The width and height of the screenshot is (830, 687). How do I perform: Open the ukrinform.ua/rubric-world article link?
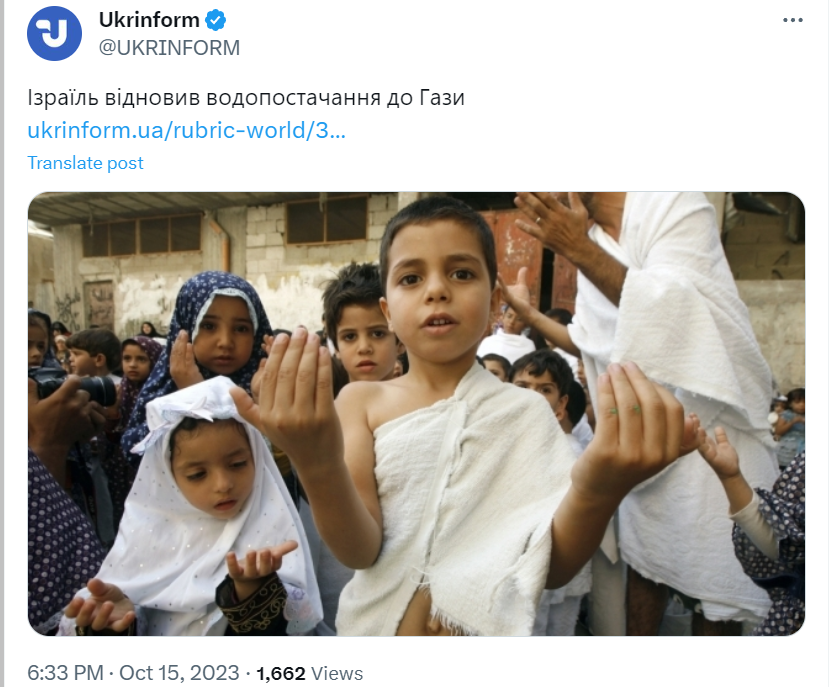point(186,130)
